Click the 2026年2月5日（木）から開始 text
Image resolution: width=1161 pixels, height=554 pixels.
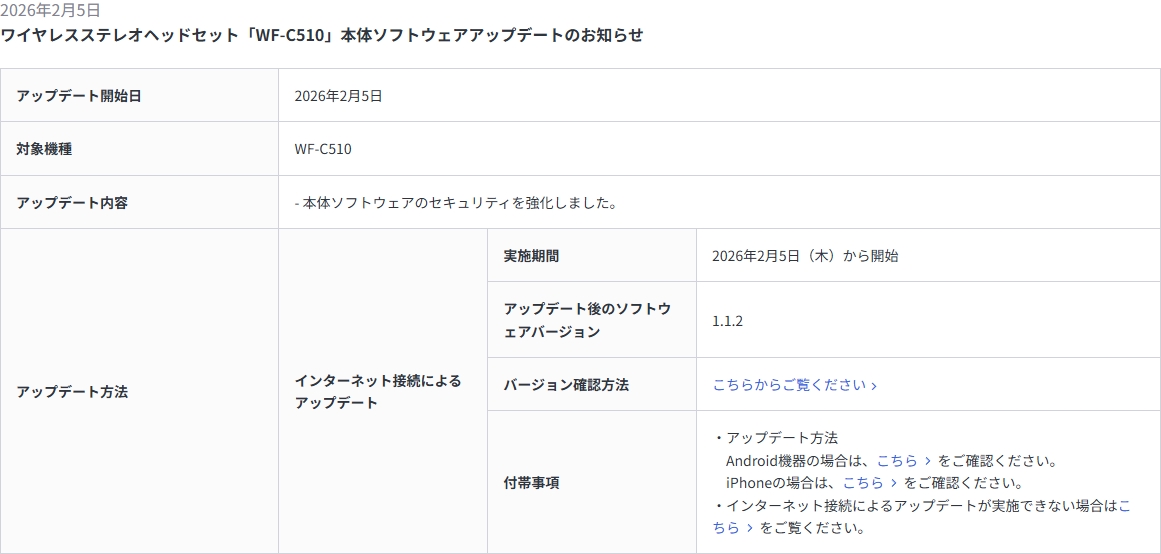(805, 256)
